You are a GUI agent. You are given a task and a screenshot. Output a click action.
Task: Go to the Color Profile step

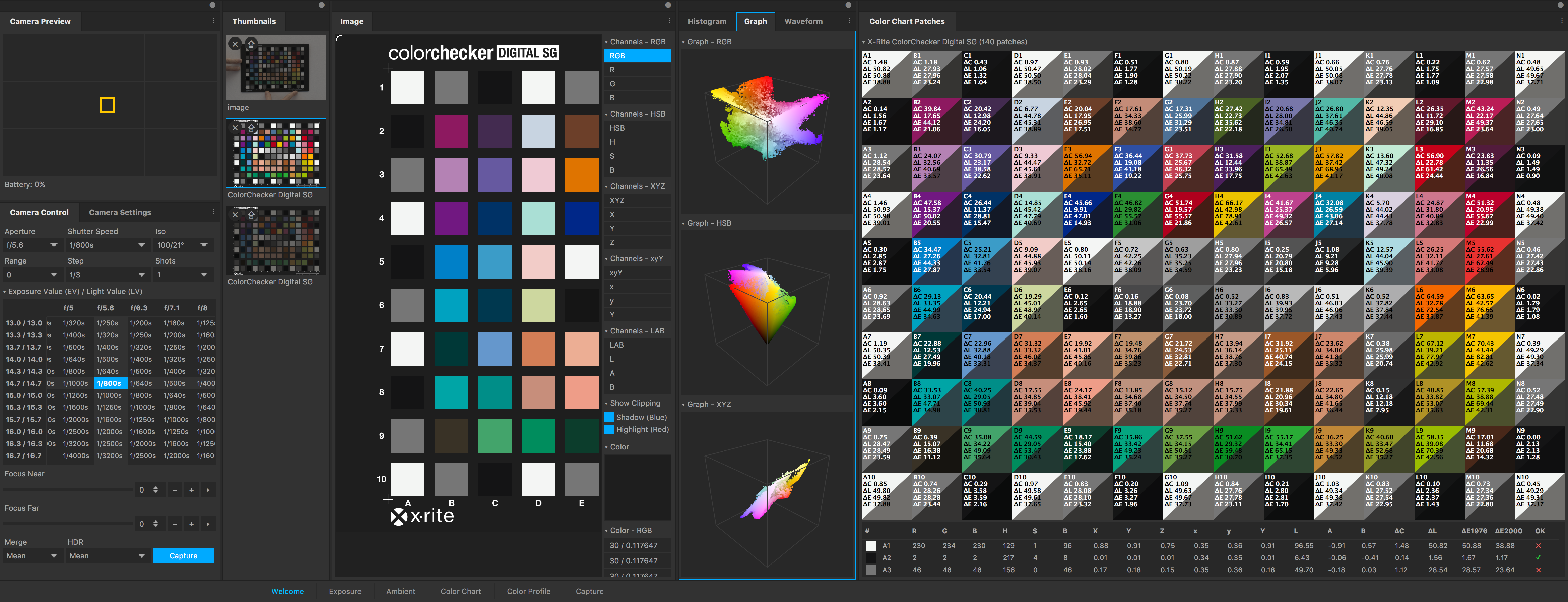528,591
